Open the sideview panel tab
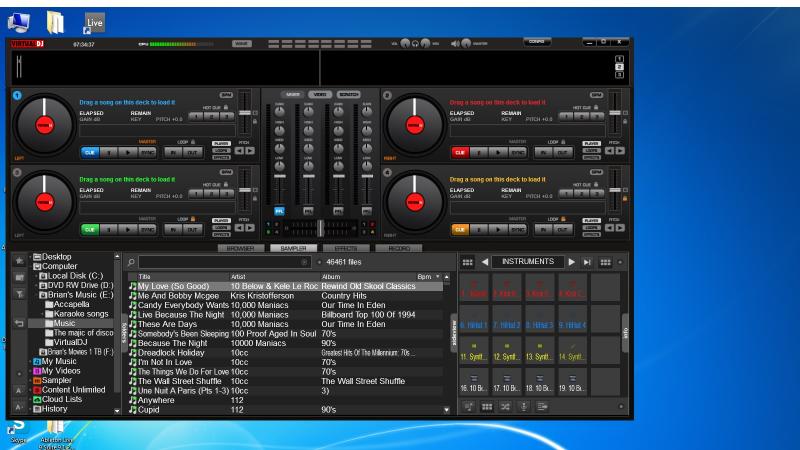 click(454, 333)
